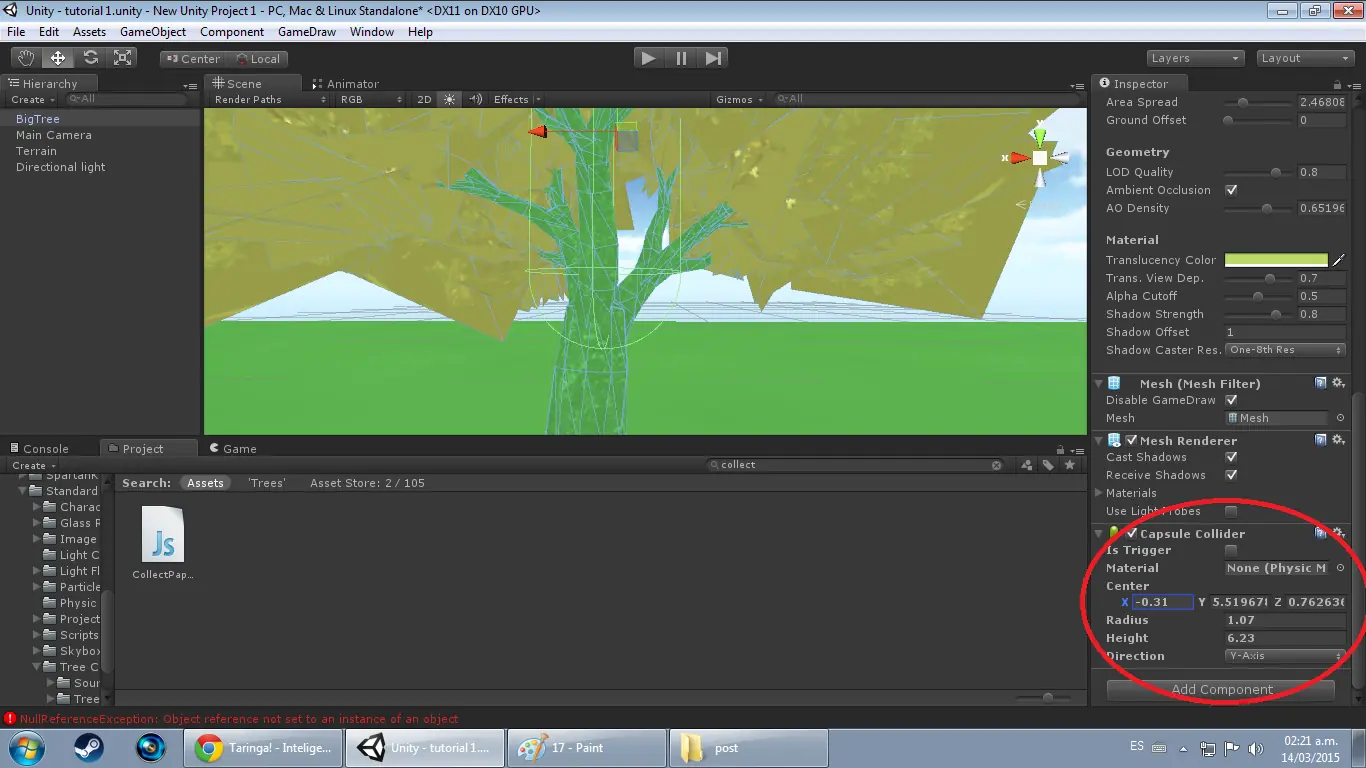Screen dimensions: 1366x768
Task: Open Shadow Caster Res. dropdown
Action: 1285,350
